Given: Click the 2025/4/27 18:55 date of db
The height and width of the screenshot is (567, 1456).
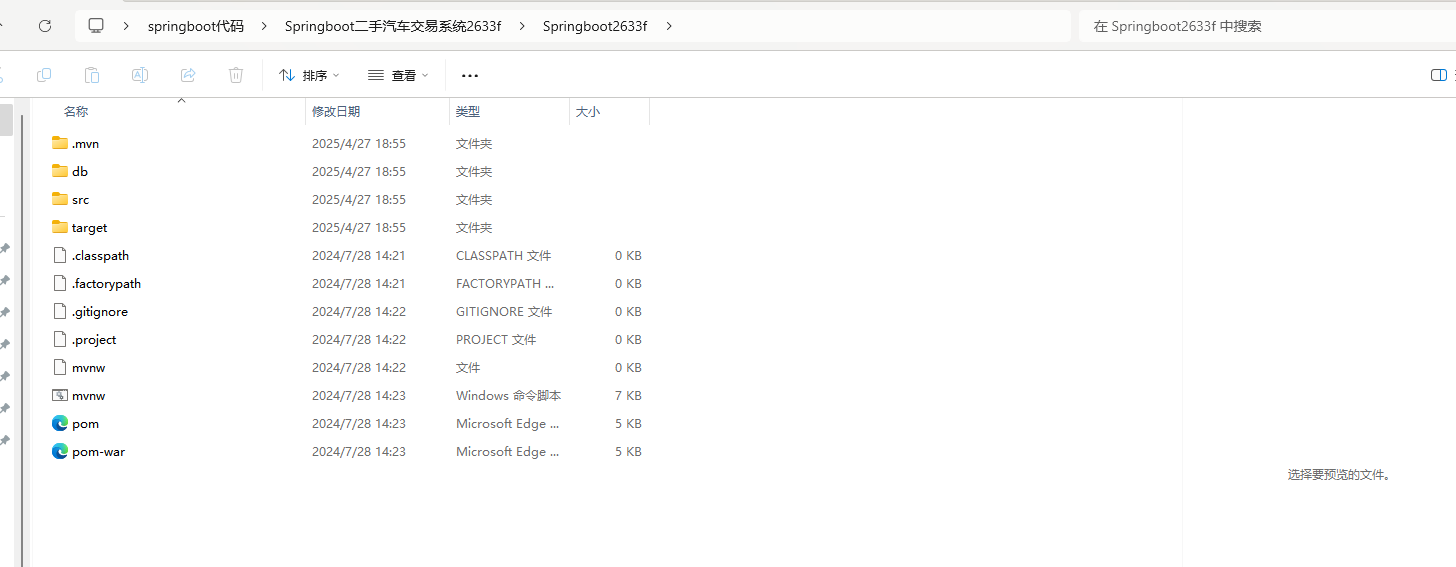Looking at the screenshot, I should coord(359,171).
